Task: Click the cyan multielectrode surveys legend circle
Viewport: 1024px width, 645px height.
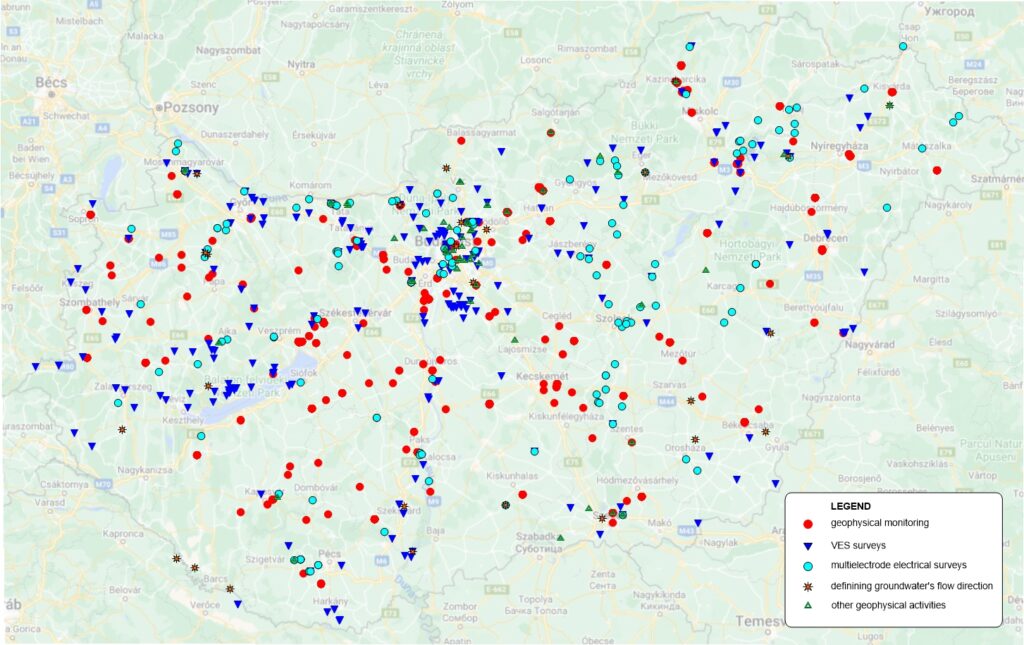Action: click(x=808, y=566)
